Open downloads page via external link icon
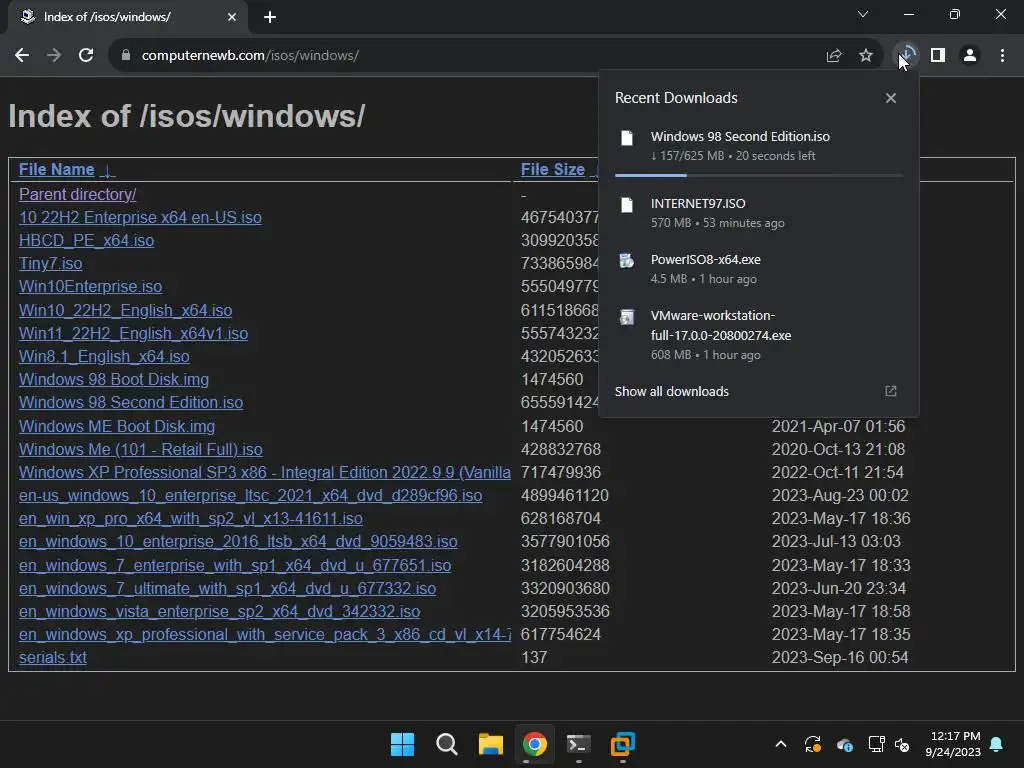 click(891, 391)
